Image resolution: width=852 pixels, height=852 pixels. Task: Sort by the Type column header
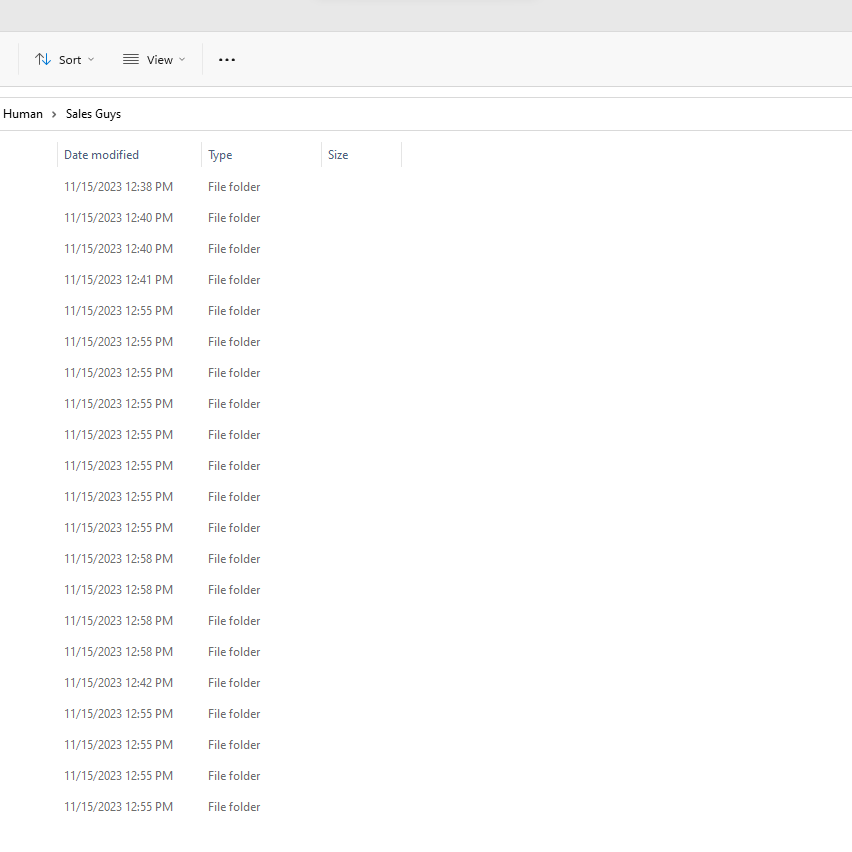point(220,155)
